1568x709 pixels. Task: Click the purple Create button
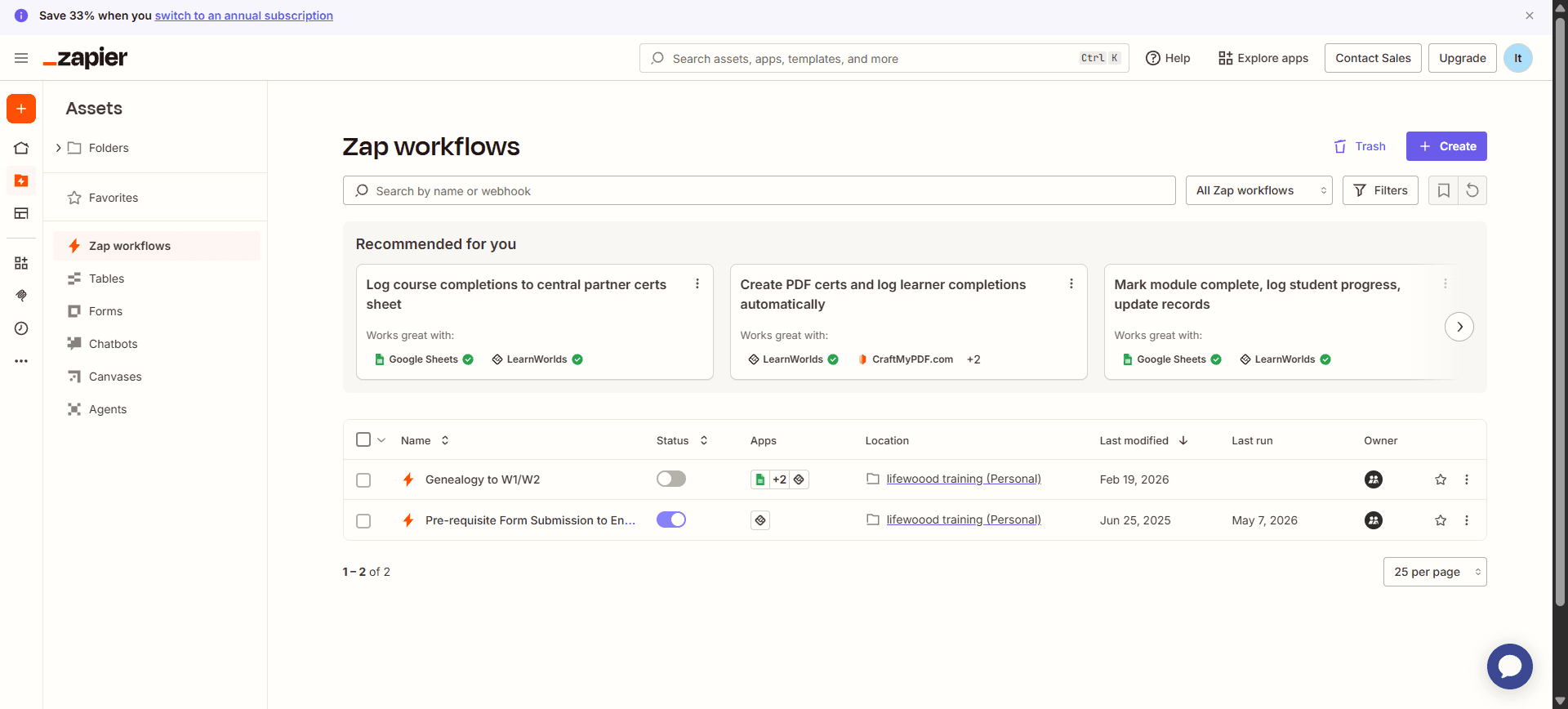coord(1446,146)
